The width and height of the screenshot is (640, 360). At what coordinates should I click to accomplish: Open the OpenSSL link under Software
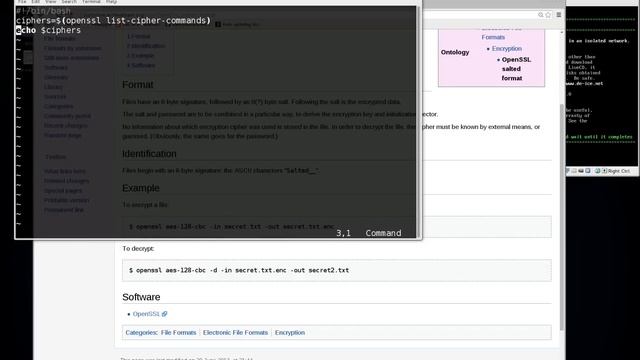pyautogui.click(x=146, y=314)
